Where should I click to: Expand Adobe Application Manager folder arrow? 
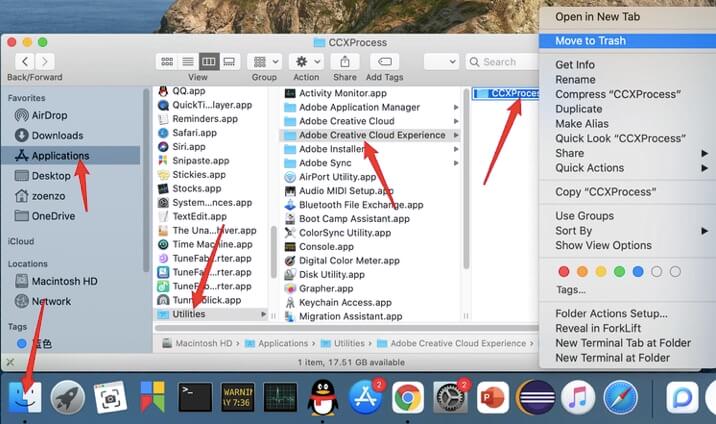click(456, 107)
